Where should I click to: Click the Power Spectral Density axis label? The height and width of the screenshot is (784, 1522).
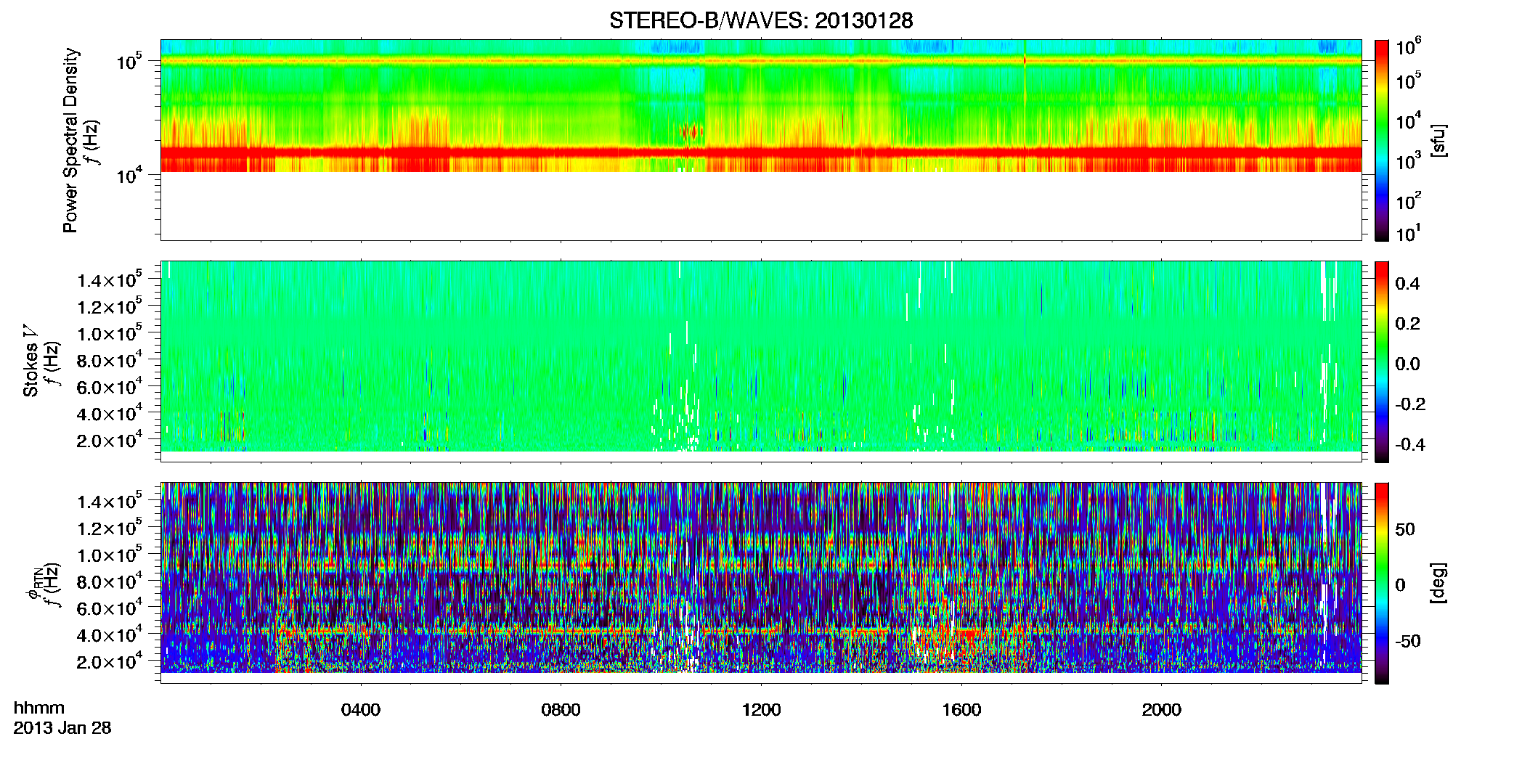70,140
